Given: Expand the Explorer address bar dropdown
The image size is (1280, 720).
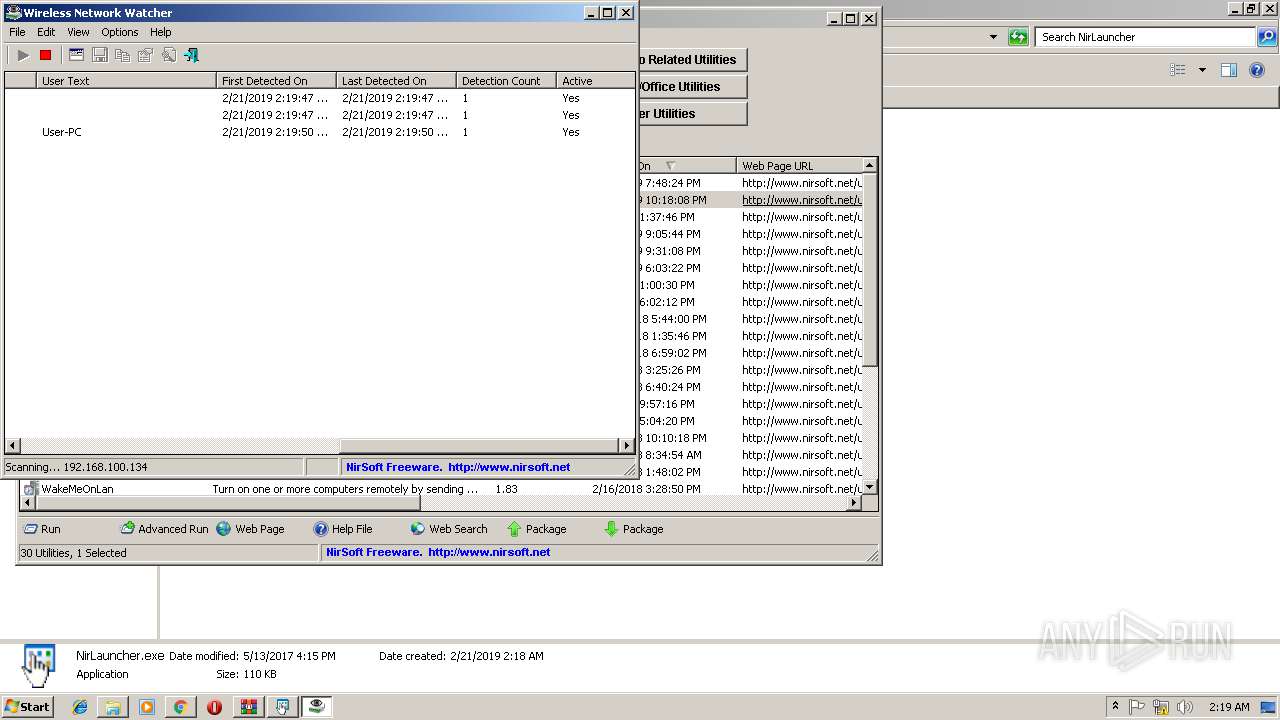Looking at the screenshot, I should [x=993, y=37].
